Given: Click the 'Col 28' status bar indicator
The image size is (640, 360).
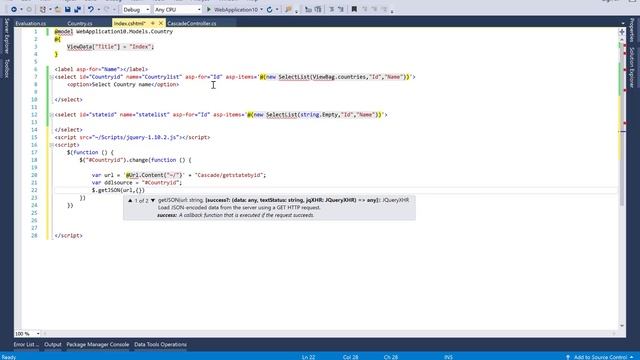Looking at the screenshot, I should click(x=350, y=357).
